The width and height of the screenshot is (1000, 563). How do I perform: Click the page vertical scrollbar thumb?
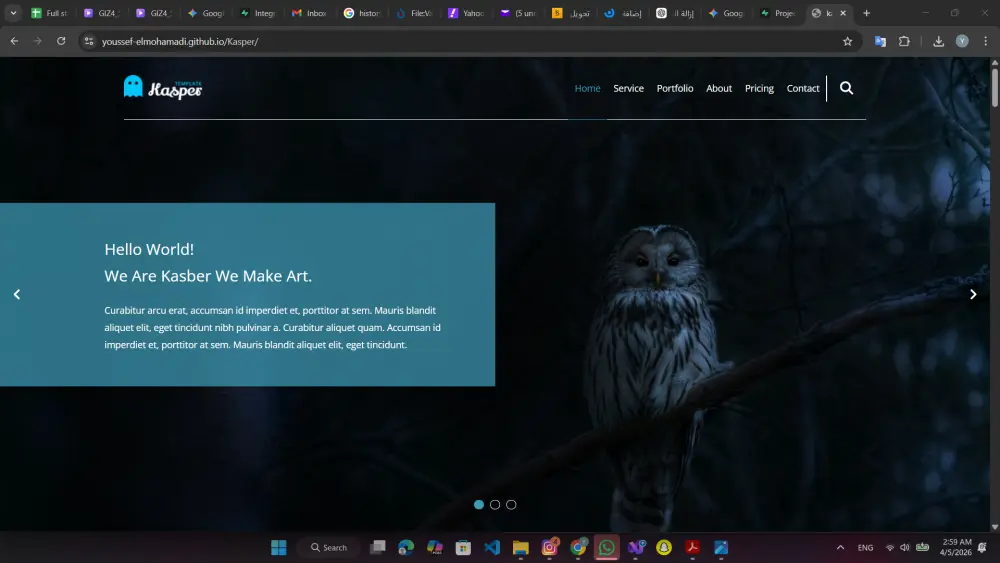click(994, 87)
